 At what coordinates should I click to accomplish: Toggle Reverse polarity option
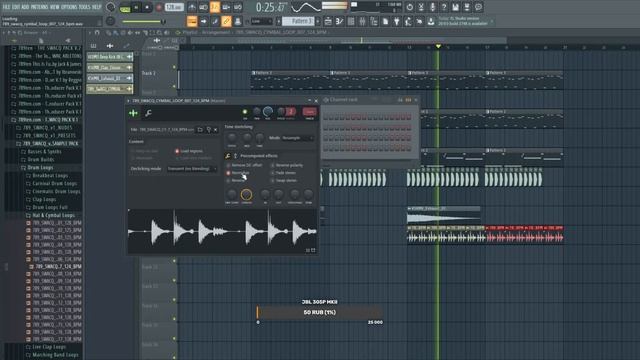(x=287, y=165)
